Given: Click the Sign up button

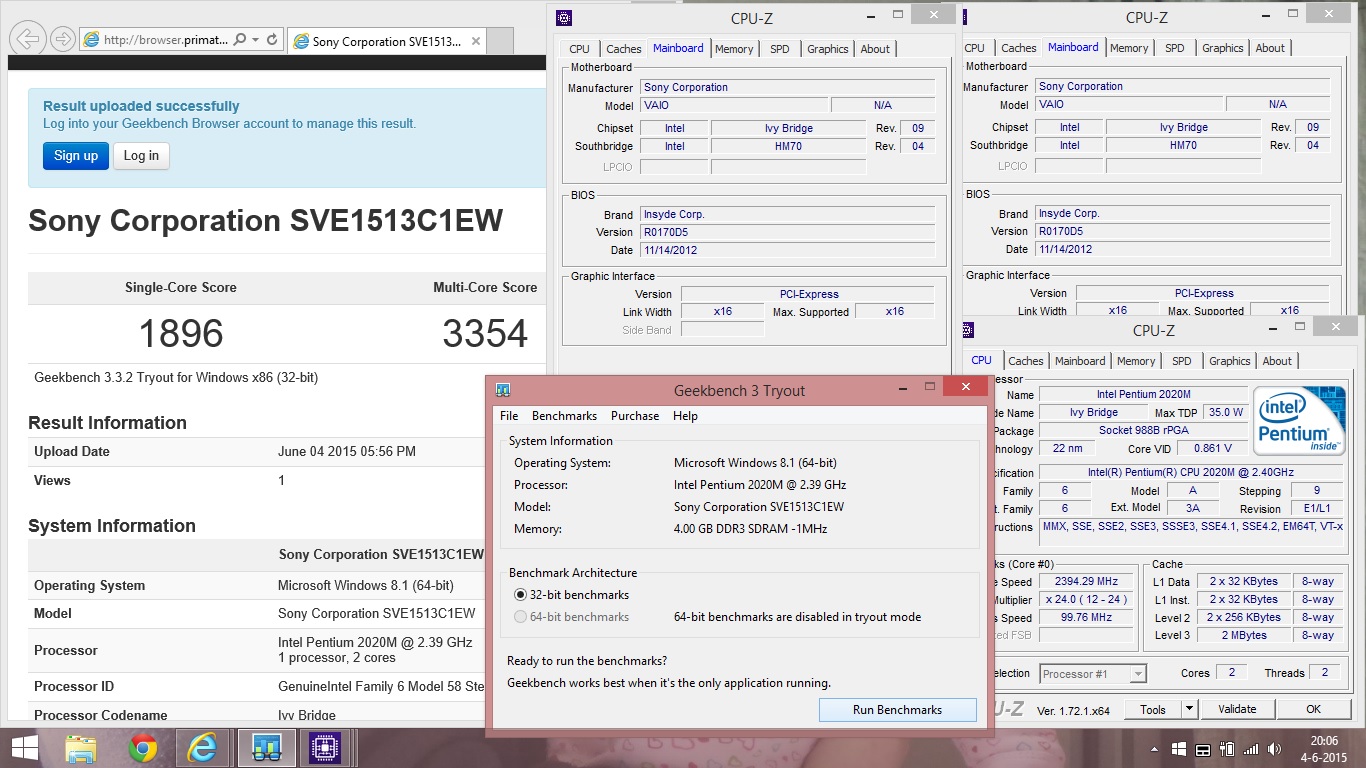Looking at the screenshot, I should (x=76, y=155).
